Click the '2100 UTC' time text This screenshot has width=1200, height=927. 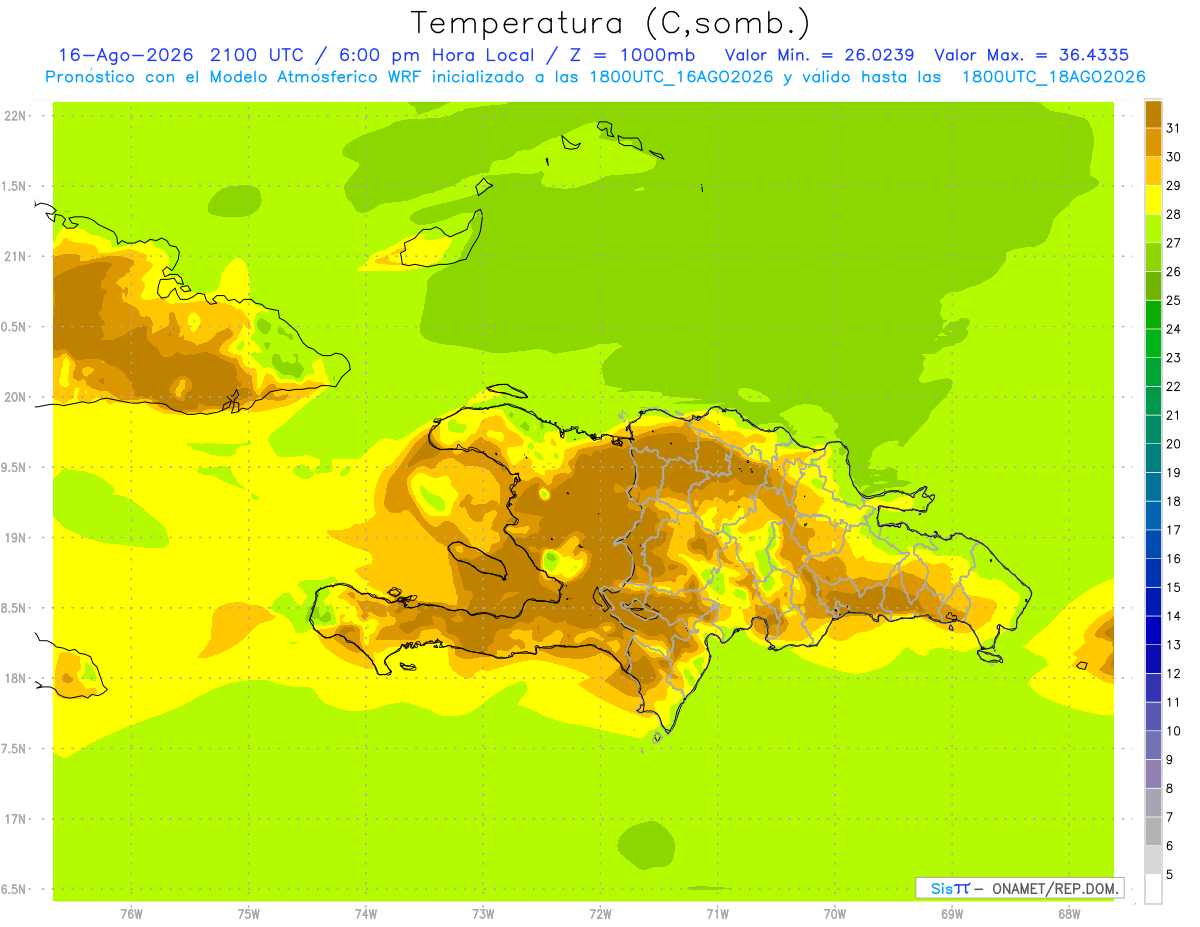257,55
